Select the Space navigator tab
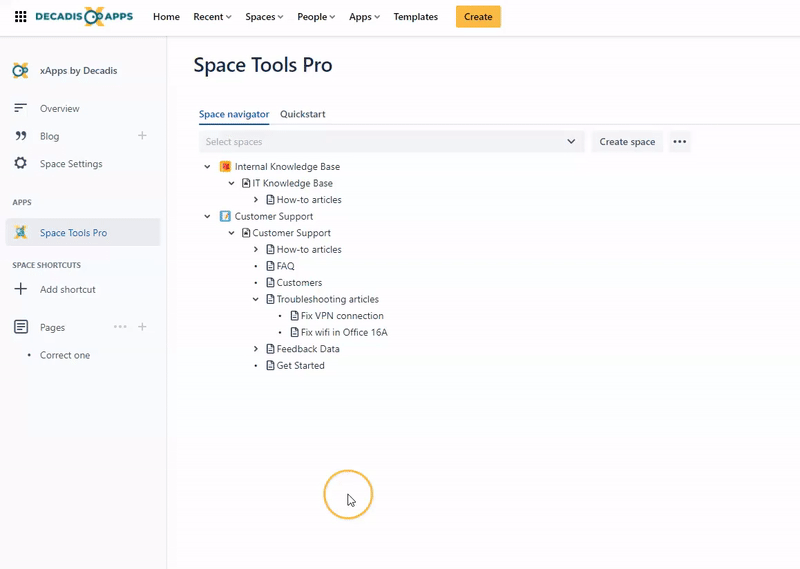The height and width of the screenshot is (569, 800). [234, 114]
